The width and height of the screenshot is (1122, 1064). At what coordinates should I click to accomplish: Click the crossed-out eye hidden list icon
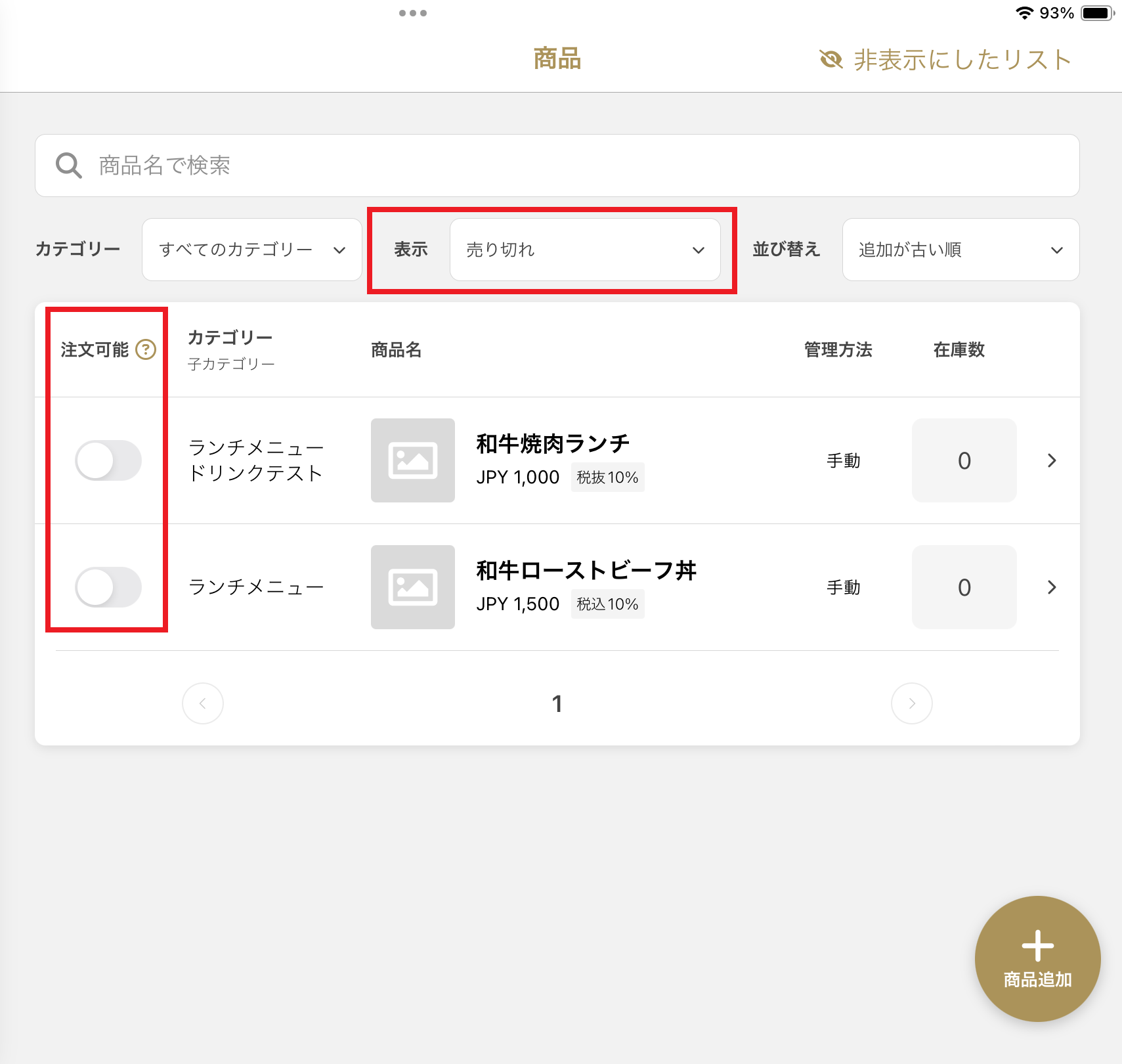coord(831,60)
